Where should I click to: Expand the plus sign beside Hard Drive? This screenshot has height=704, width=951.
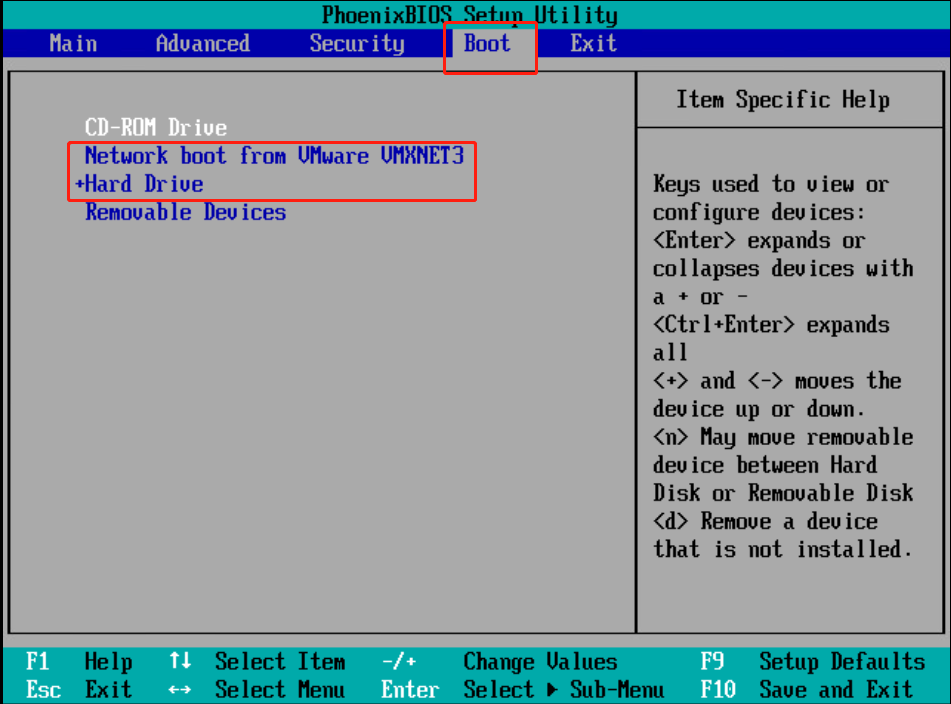point(79,184)
